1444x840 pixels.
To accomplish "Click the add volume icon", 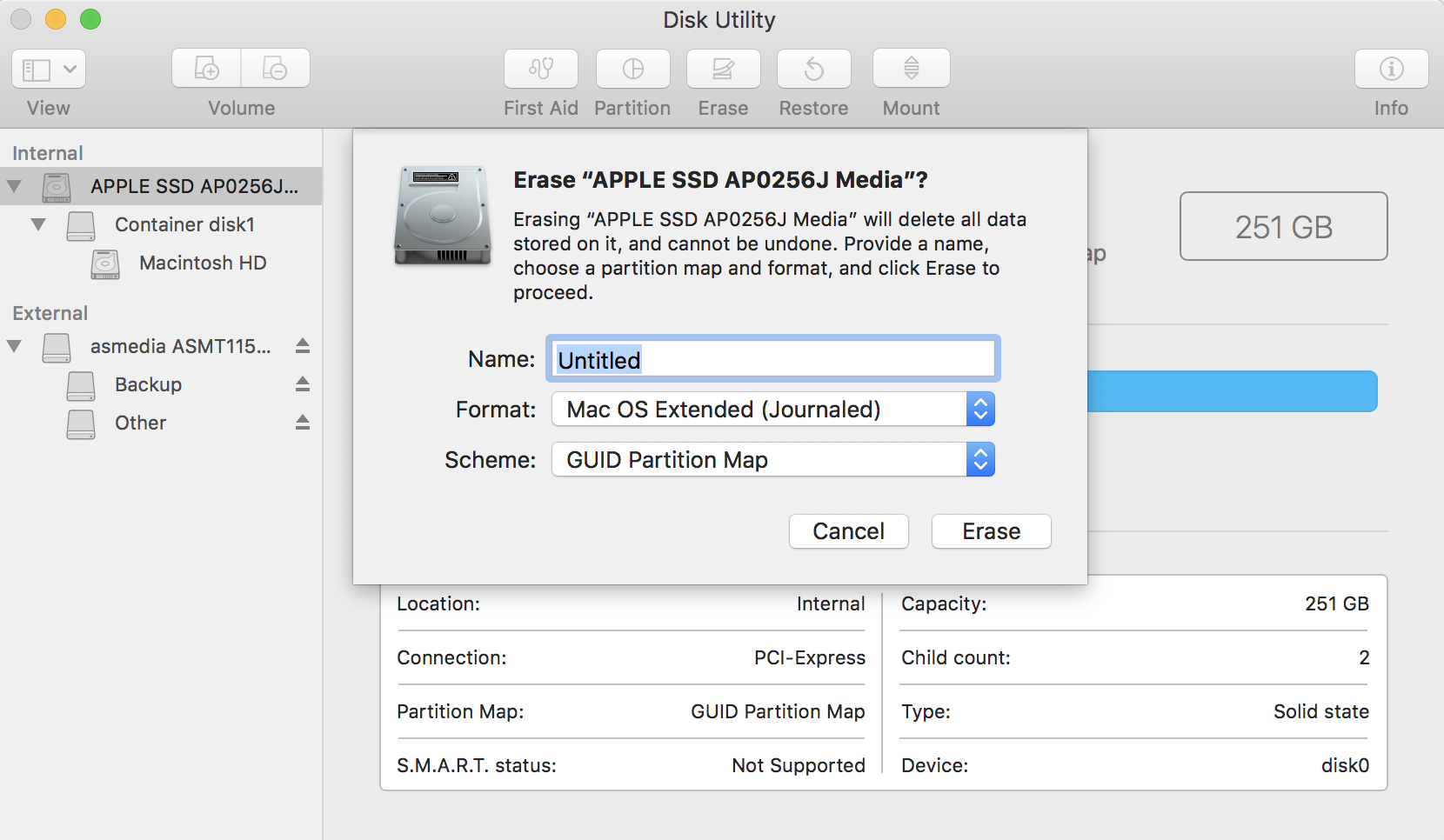I will coord(207,69).
